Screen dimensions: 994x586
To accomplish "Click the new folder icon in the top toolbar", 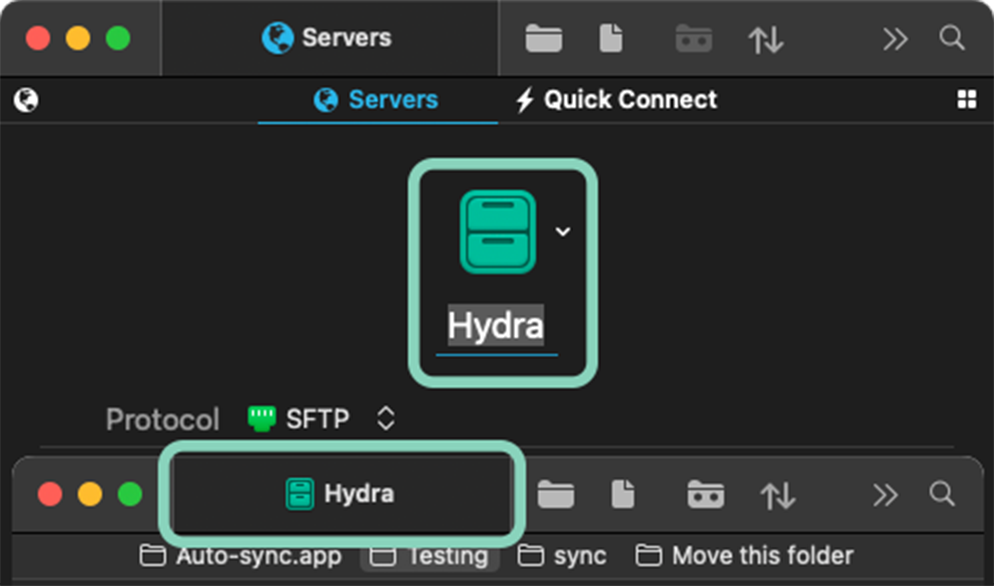I will click(x=543, y=38).
